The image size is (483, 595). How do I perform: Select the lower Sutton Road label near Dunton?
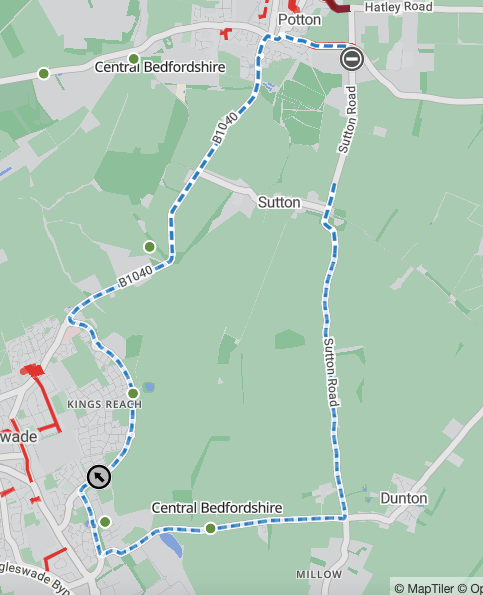point(331,373)
